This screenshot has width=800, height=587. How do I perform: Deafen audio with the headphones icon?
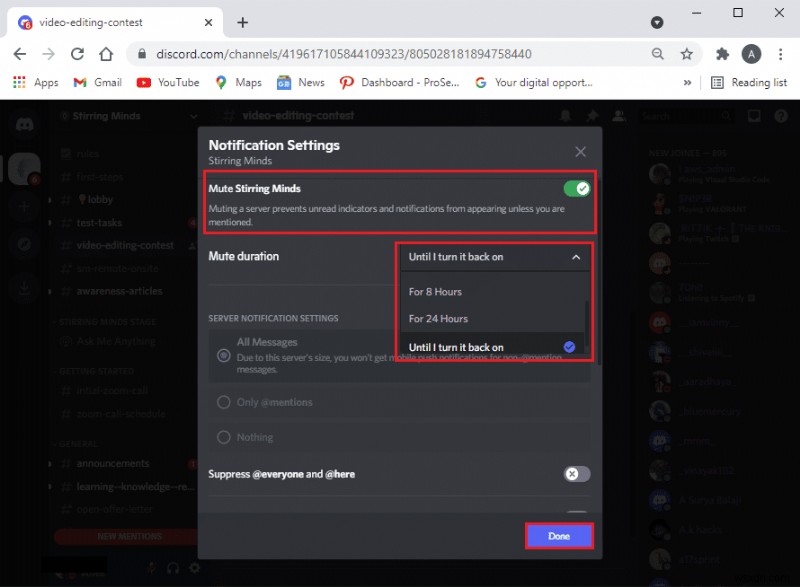pyautogui.click(x=173, y=568)
